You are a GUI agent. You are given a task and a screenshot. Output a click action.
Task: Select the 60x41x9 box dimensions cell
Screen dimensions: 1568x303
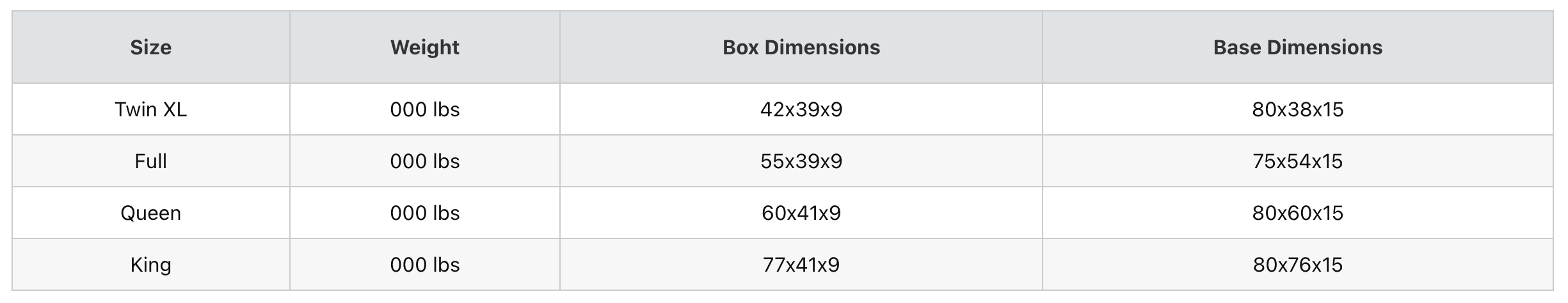tap(801, 213)
